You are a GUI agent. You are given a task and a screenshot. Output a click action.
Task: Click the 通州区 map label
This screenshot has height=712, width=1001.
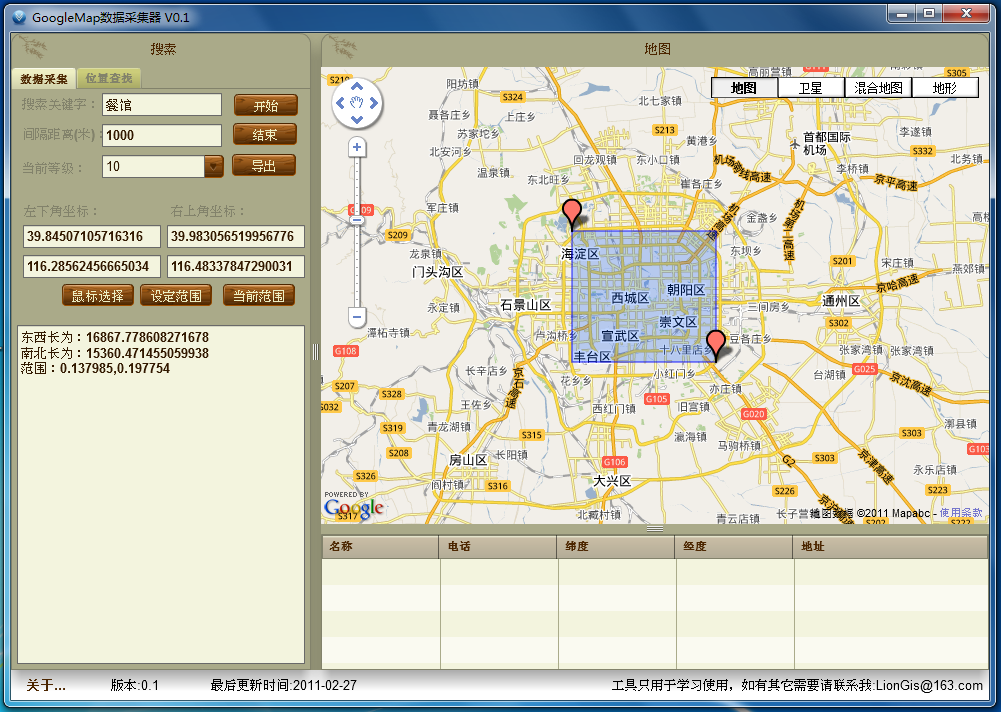pos(841,301)
